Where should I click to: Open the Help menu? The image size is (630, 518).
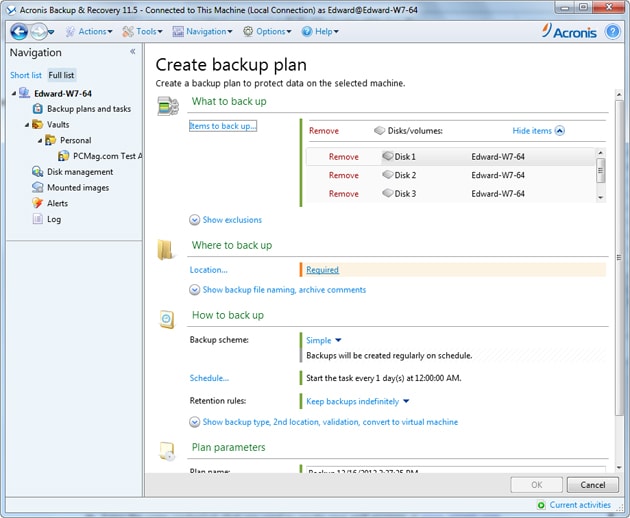[320, 31]
